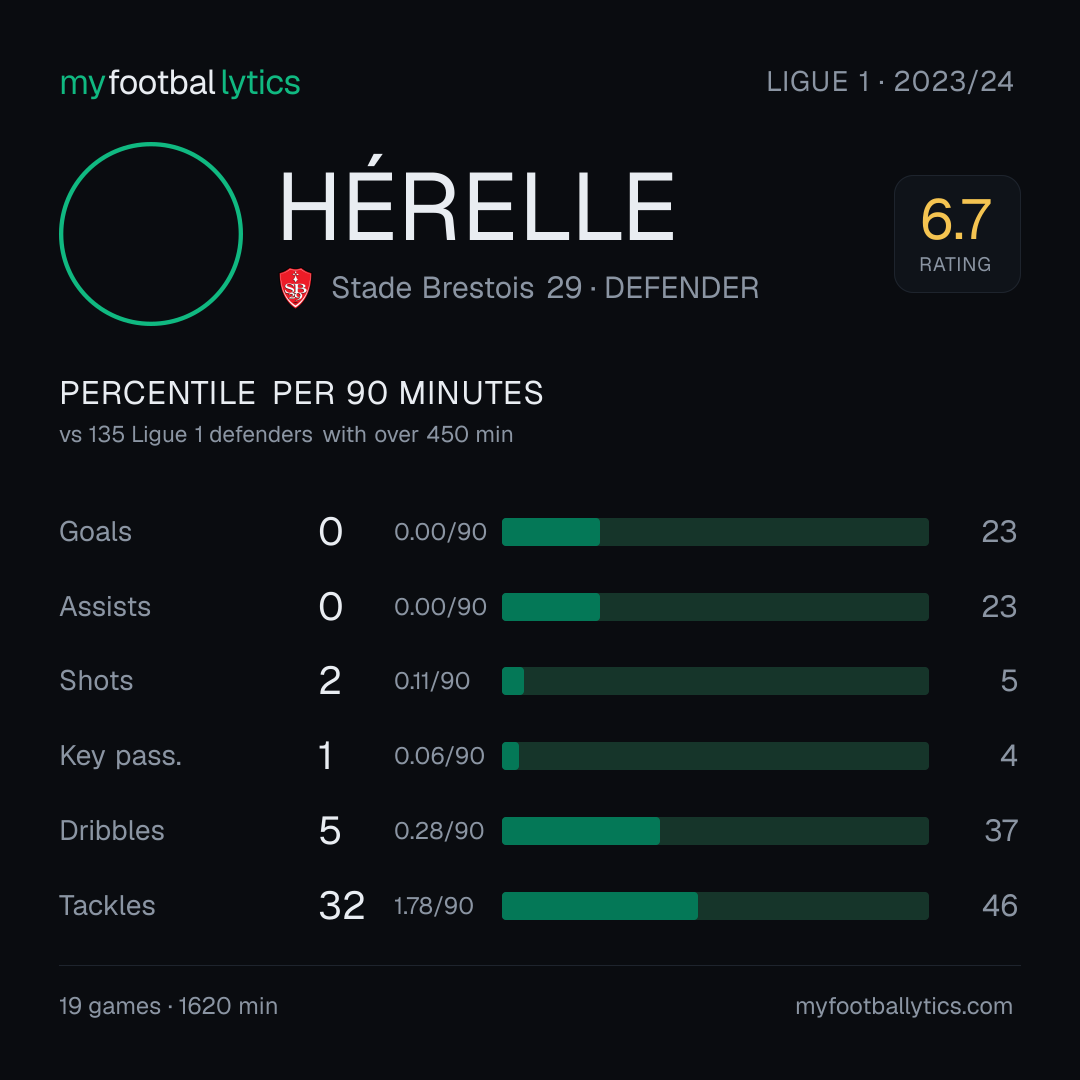Click the 1.78/90 tackles rate
The height and width of the screenshot is (1080, 1080).
click(434, 906)
